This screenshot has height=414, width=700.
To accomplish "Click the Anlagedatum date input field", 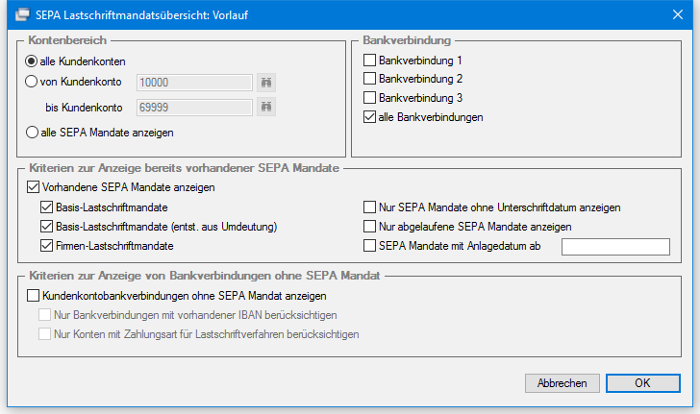I will tap(616, 247).
